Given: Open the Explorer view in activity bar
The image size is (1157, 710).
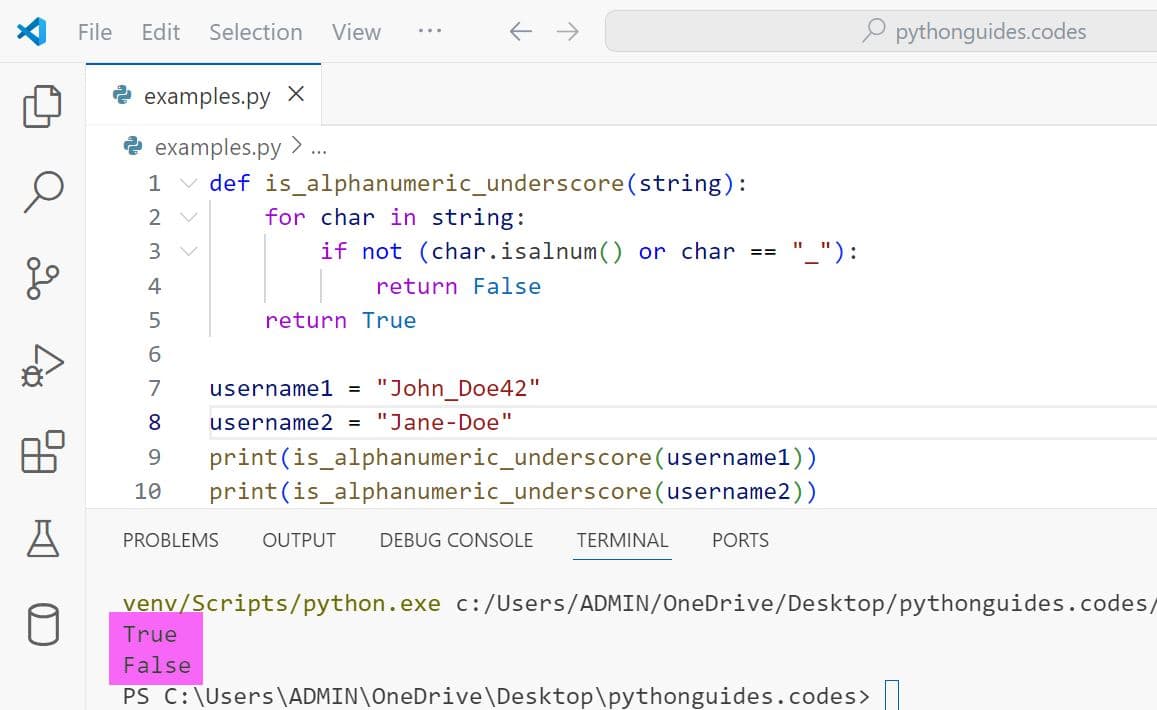Looking at the screenshot, I should (42, 107).
